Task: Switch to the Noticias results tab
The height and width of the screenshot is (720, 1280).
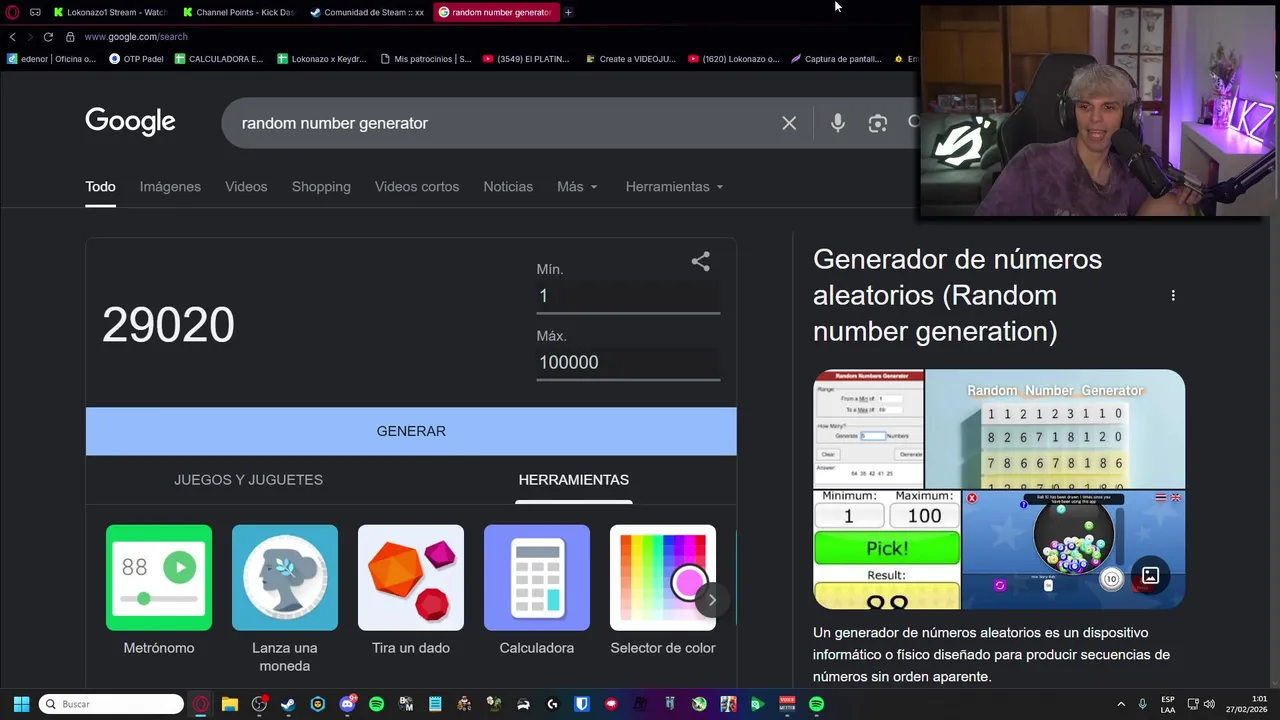Action: coord(508,187)
